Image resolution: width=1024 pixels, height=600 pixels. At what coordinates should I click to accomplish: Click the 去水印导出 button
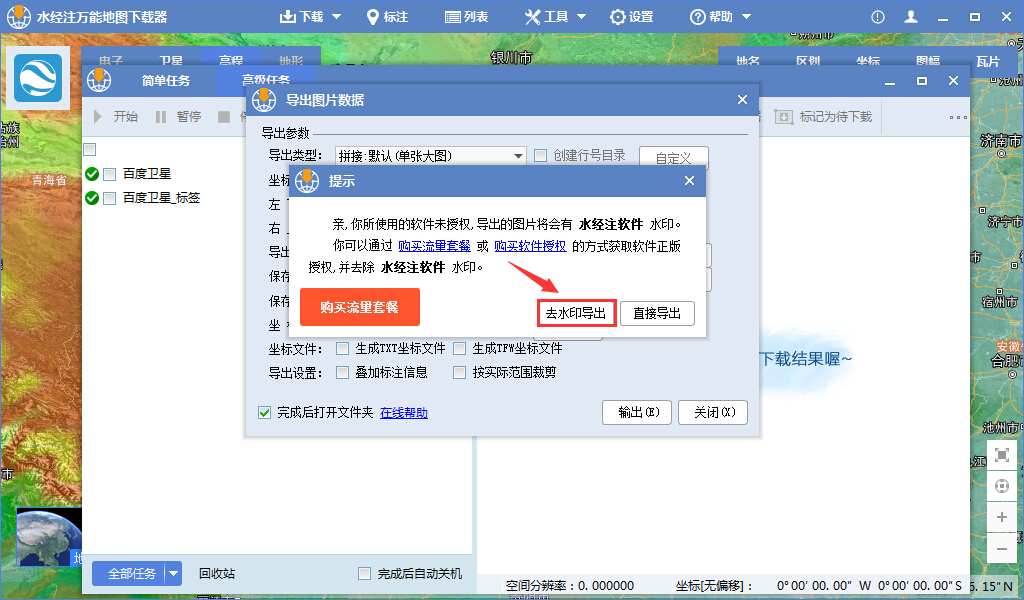click(x=576, y=313)
